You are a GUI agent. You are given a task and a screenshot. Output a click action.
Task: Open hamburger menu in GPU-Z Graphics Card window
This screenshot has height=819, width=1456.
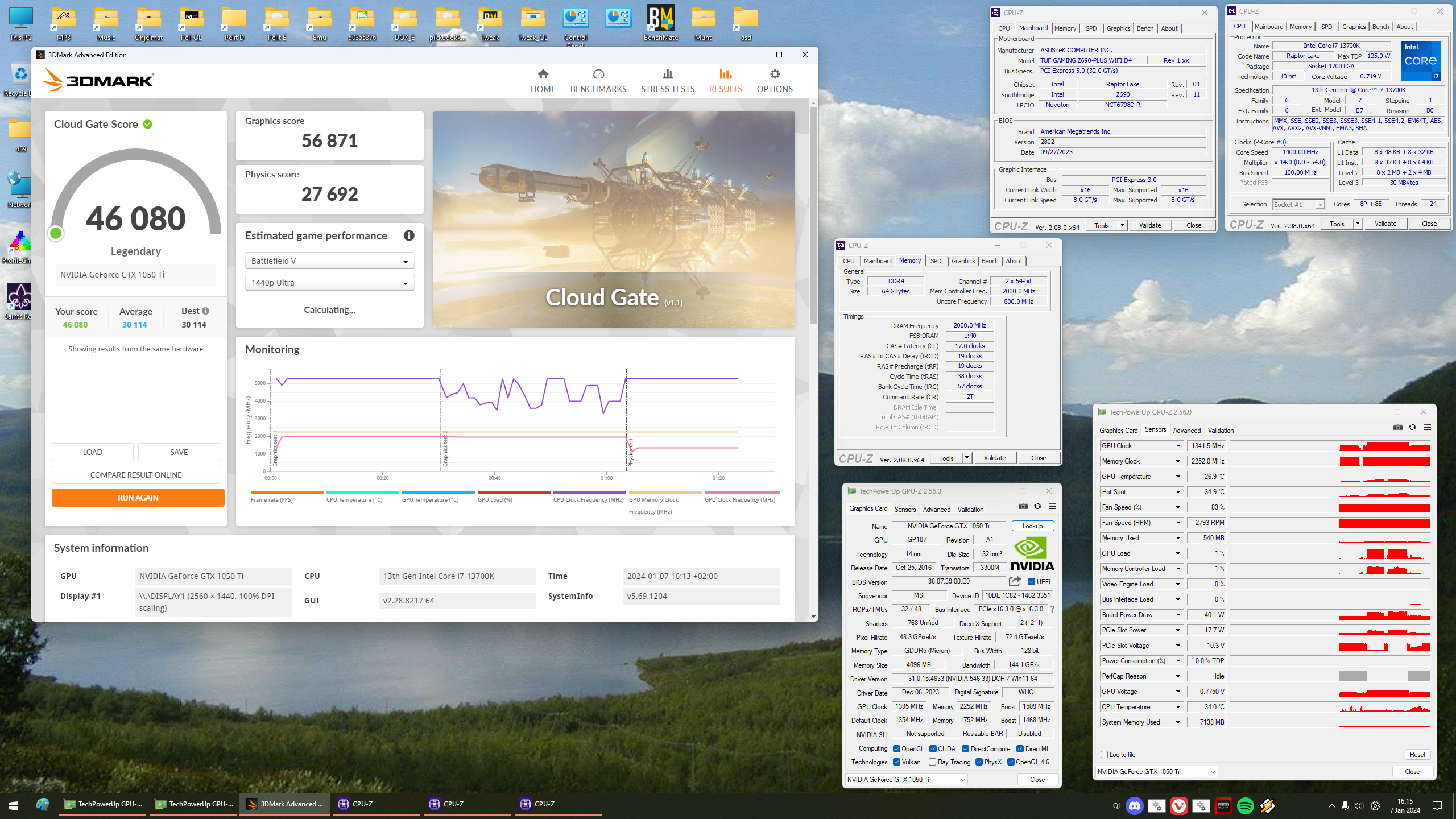(x=1052, y=506)
